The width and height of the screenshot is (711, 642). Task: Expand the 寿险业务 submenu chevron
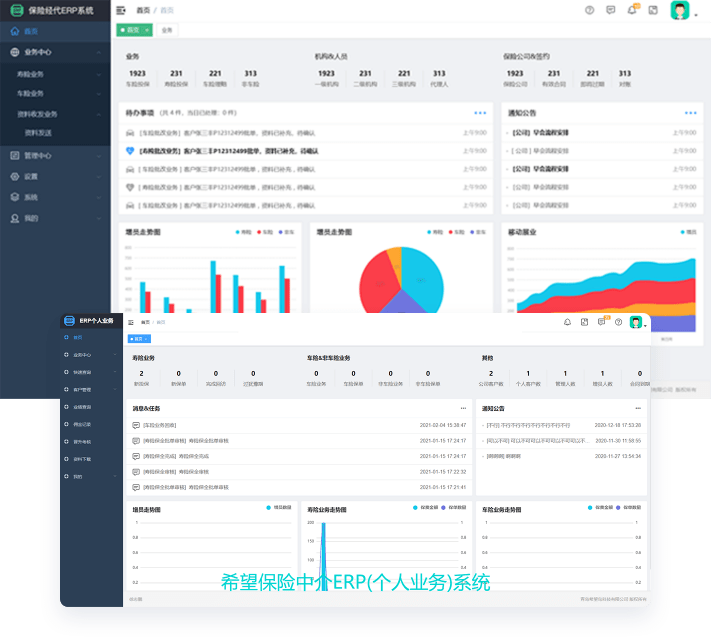99,74
